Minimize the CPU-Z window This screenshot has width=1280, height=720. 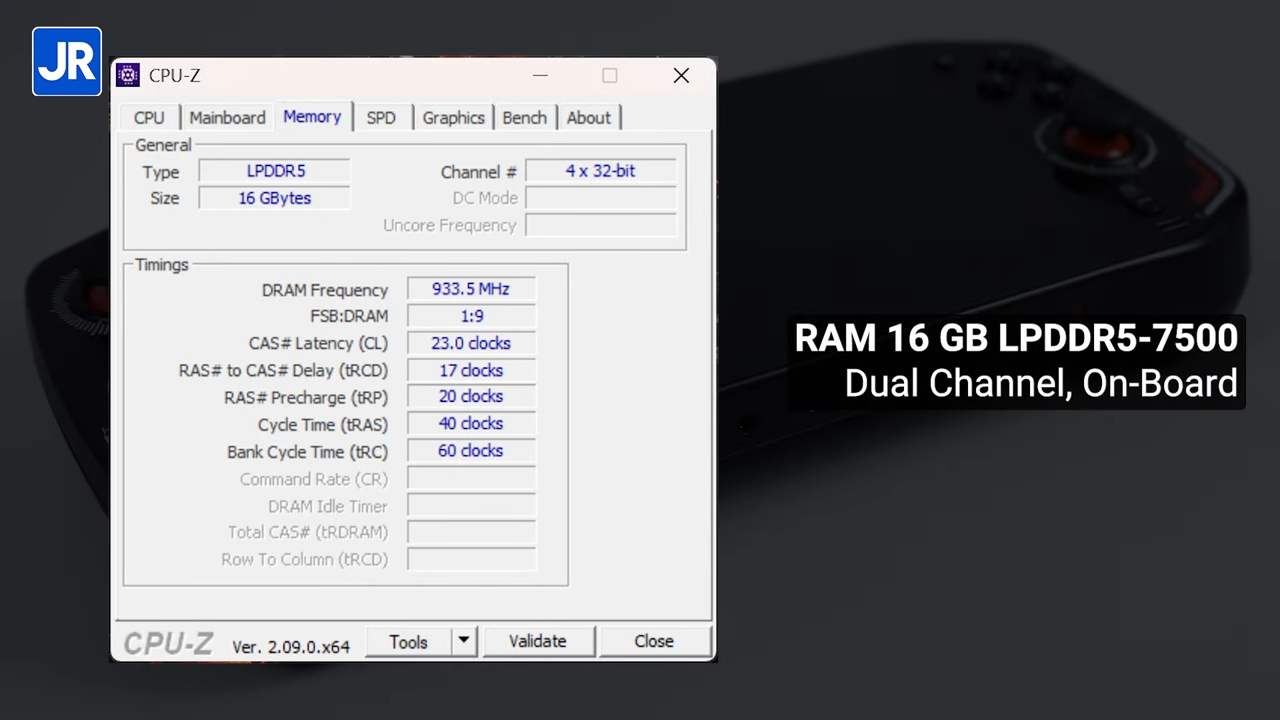[540, 76]
